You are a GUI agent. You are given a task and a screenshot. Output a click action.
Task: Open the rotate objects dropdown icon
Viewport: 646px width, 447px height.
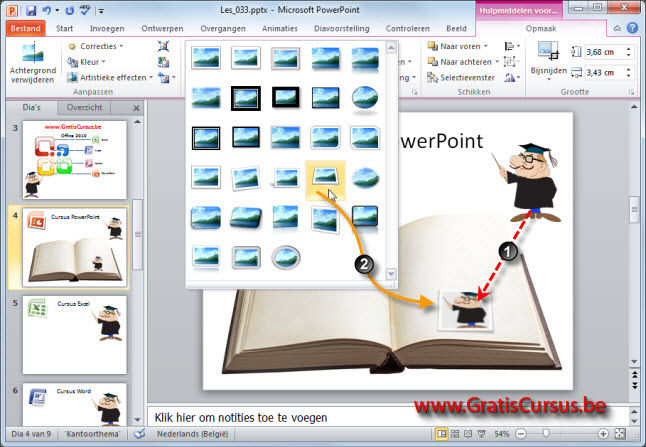[x=512, y=77]
